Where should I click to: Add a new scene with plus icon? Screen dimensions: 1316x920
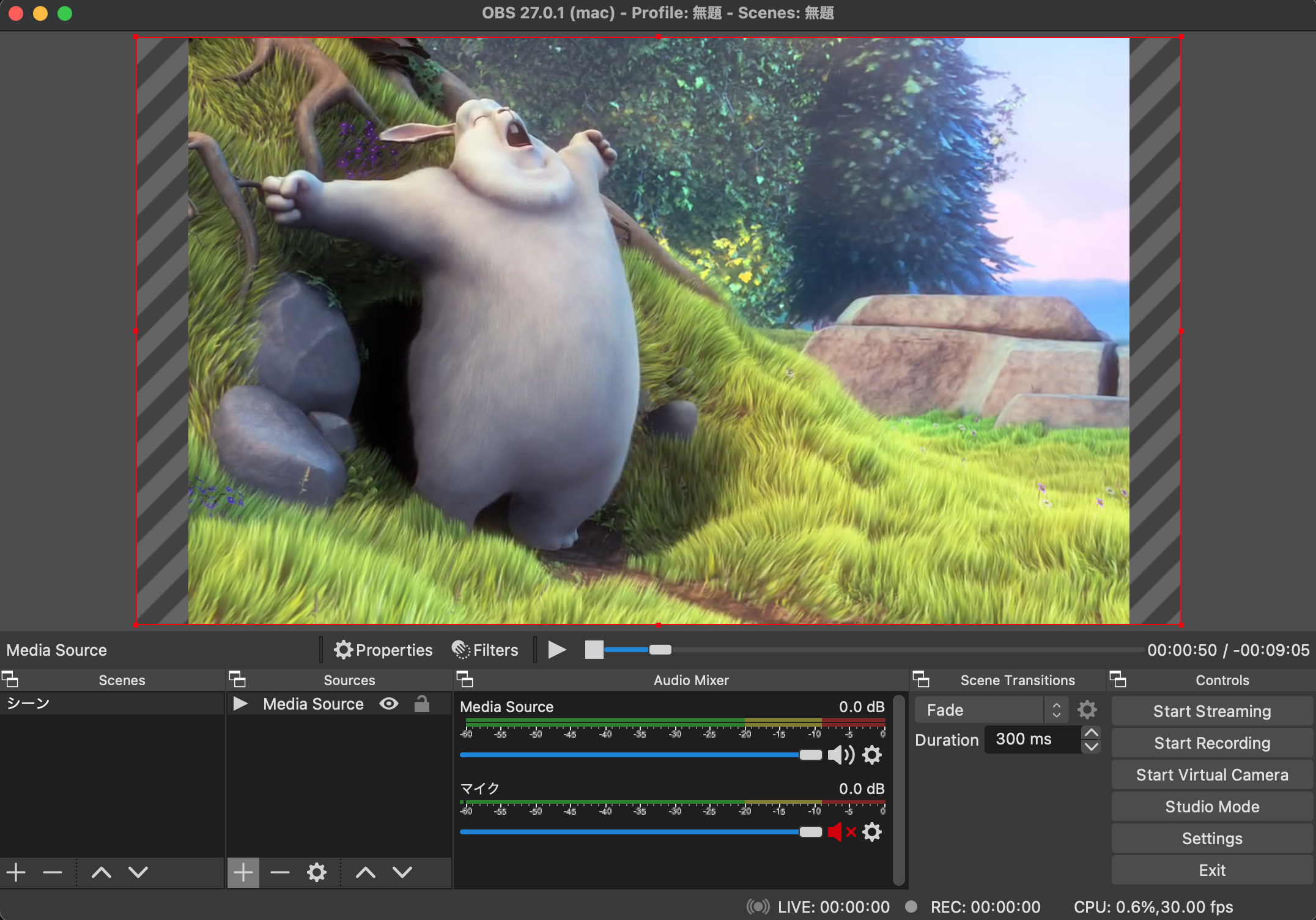point(16,872)
